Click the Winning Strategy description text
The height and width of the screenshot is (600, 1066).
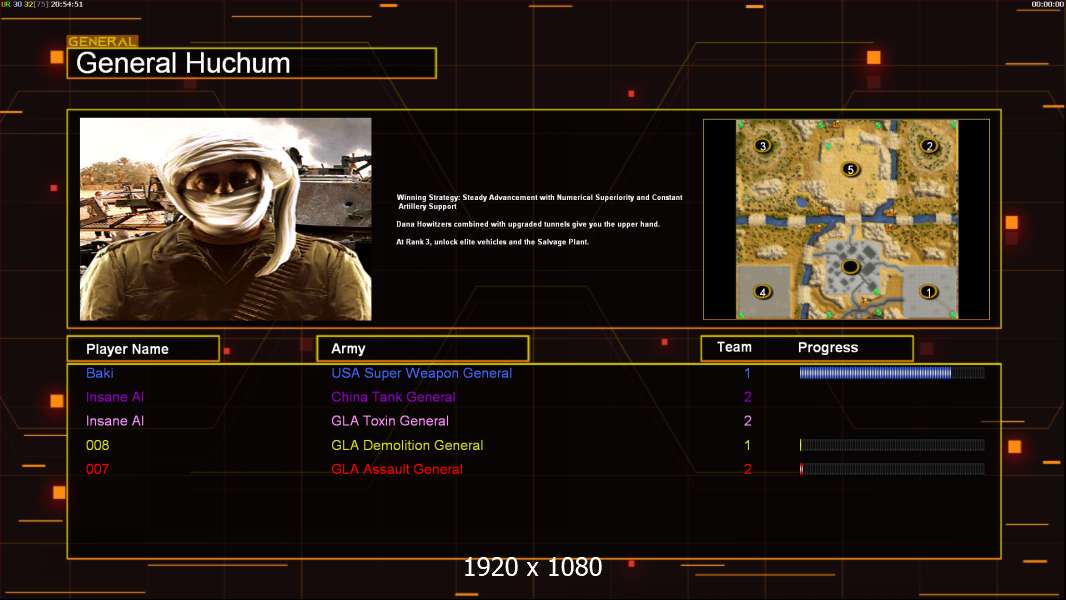point(540,202)
